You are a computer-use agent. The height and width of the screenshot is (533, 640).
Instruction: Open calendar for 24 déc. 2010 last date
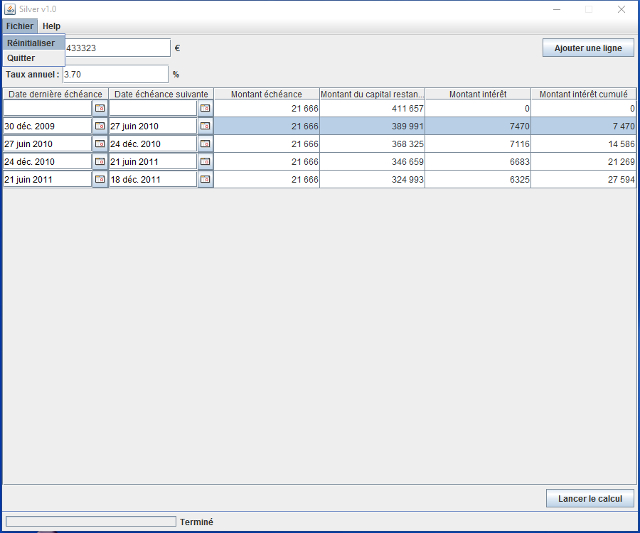point(100,162)
